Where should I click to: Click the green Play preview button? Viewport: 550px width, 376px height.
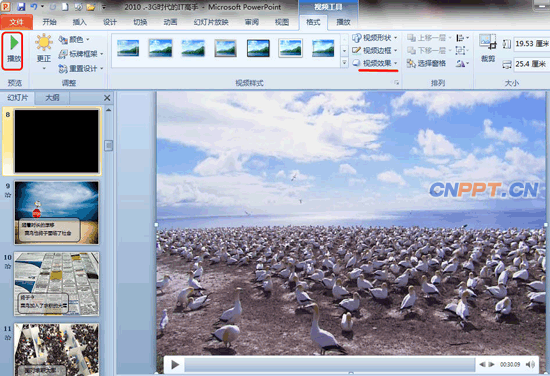point(13,51)
